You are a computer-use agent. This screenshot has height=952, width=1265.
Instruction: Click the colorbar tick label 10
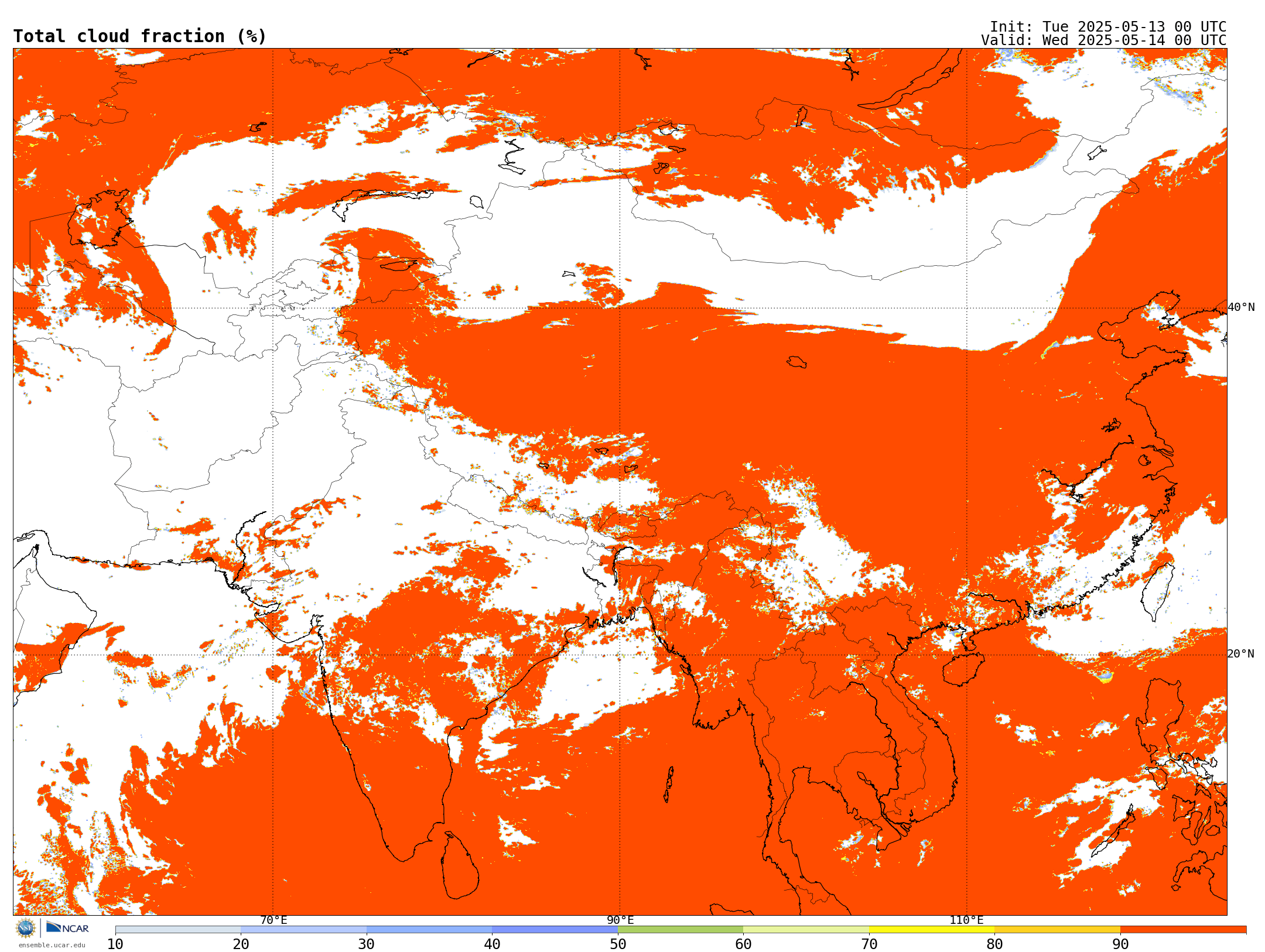[115, 944]
